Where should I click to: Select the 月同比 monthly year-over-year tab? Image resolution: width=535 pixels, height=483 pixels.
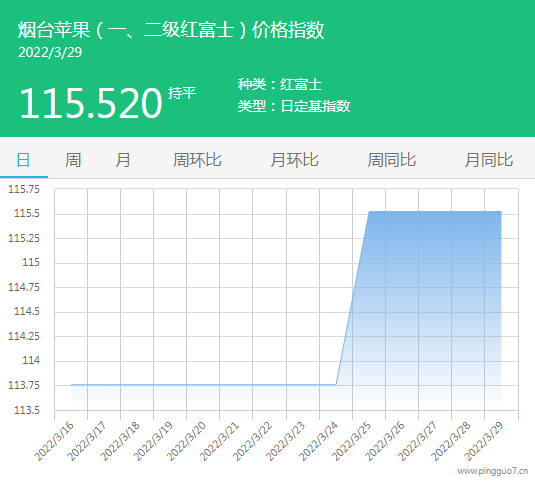tap(489, 160)
